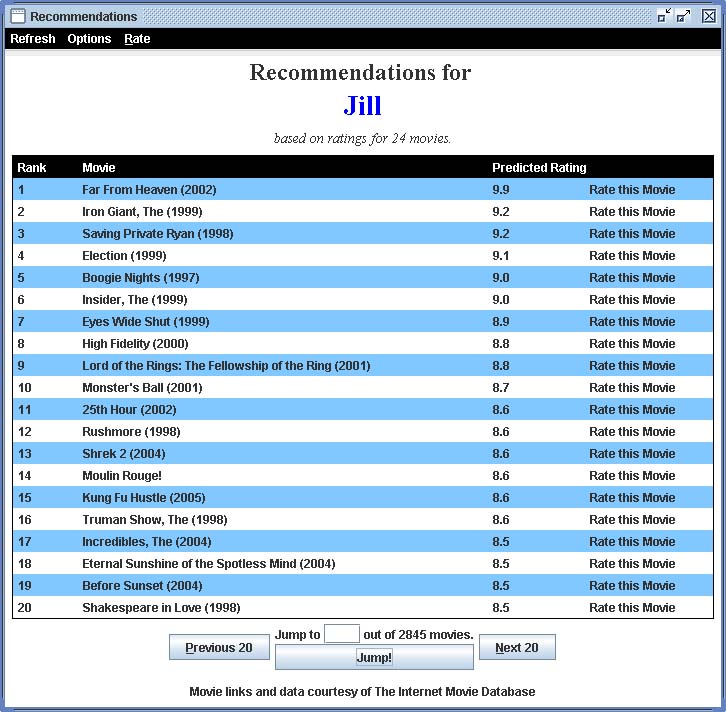The width and height of the screenshot is (726, 712).
Task: Click Rate this Movie for Insider, The
Action: [632, 300]
